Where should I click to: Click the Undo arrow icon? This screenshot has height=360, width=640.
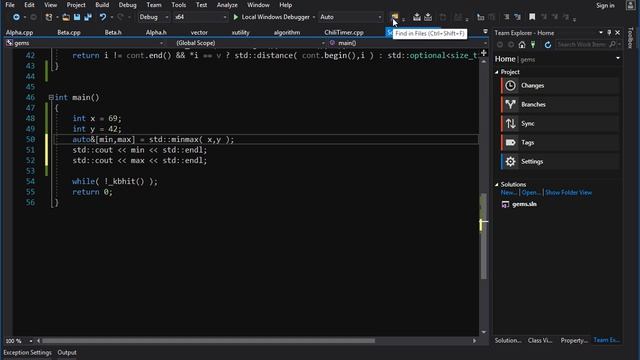[102, 17]
